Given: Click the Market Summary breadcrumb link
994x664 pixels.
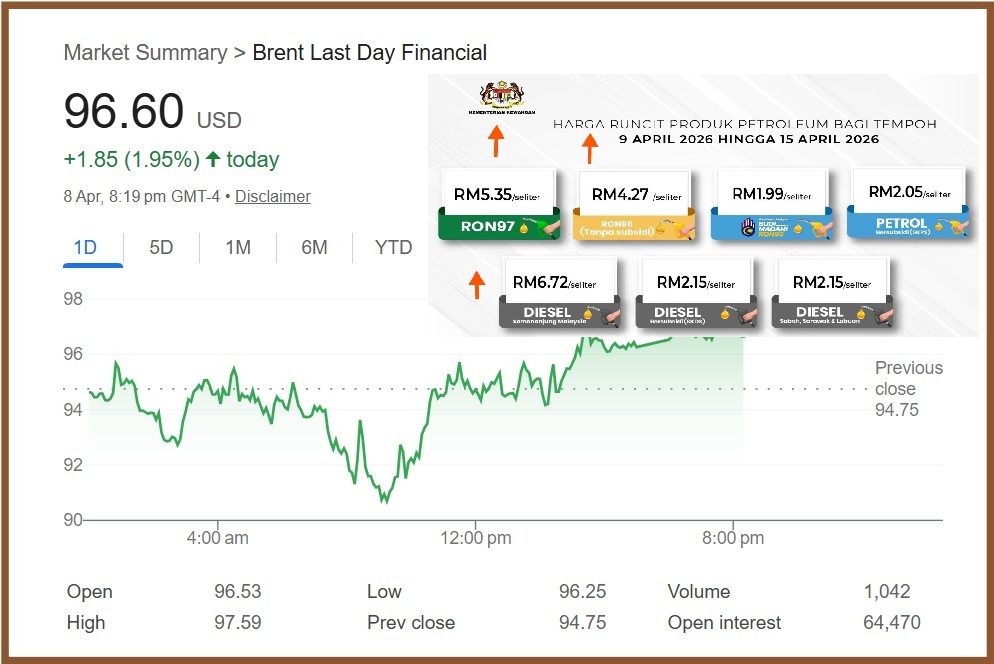Looking at the screenshot, I should [x=145, y=53].
